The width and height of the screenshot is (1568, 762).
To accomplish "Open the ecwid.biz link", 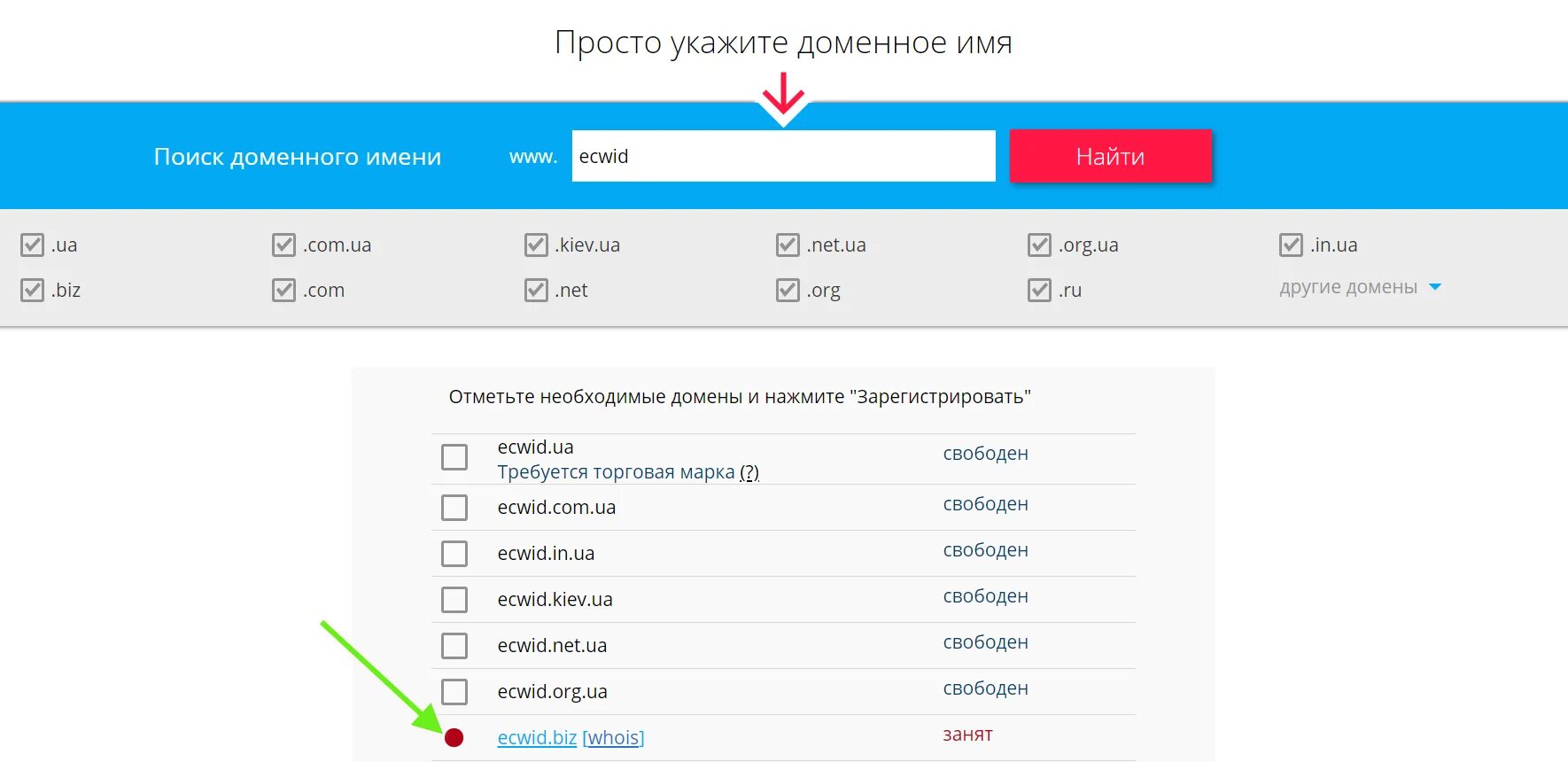I will tap(537, 737).
